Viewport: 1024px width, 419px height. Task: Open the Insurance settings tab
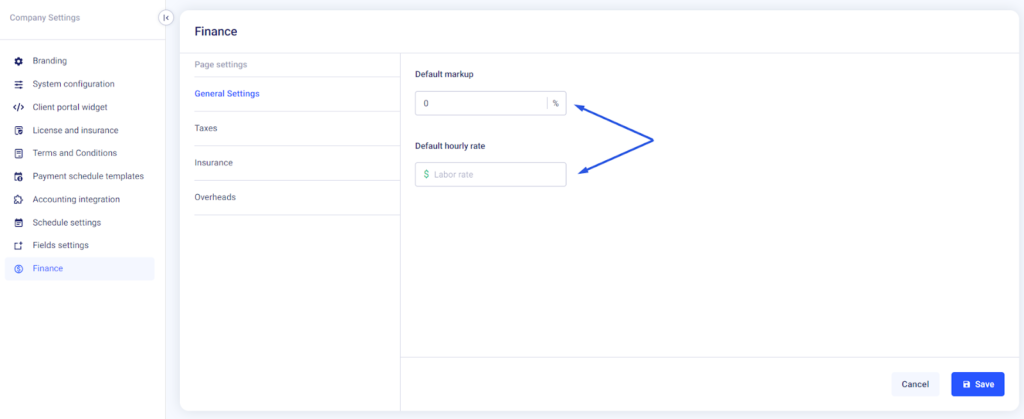(213, 162)
